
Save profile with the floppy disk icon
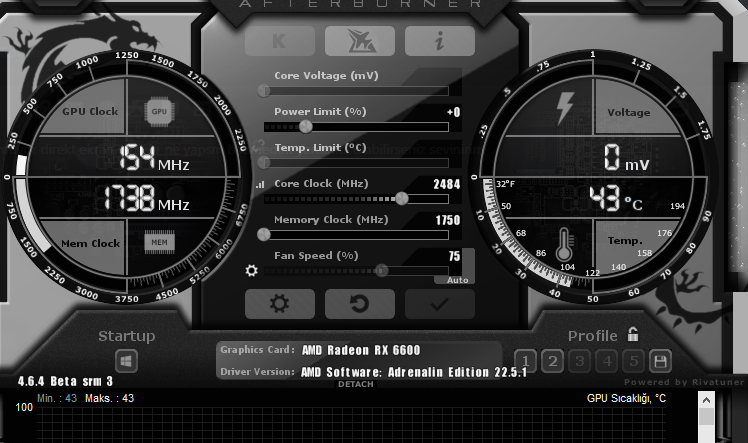point(661,361)
